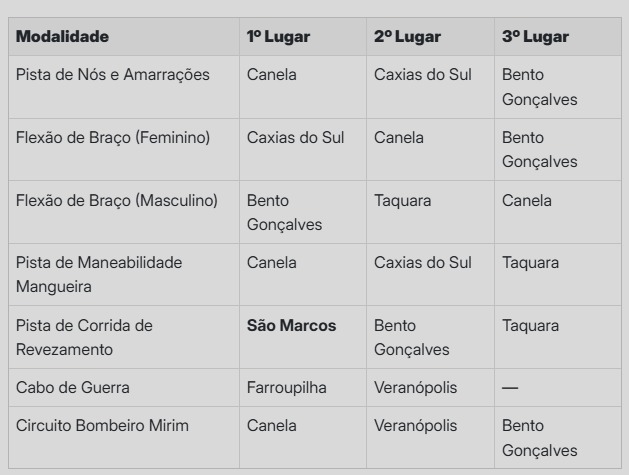Click the Farroupilha first place cell
629x475 pixels.
coord(286,388)
